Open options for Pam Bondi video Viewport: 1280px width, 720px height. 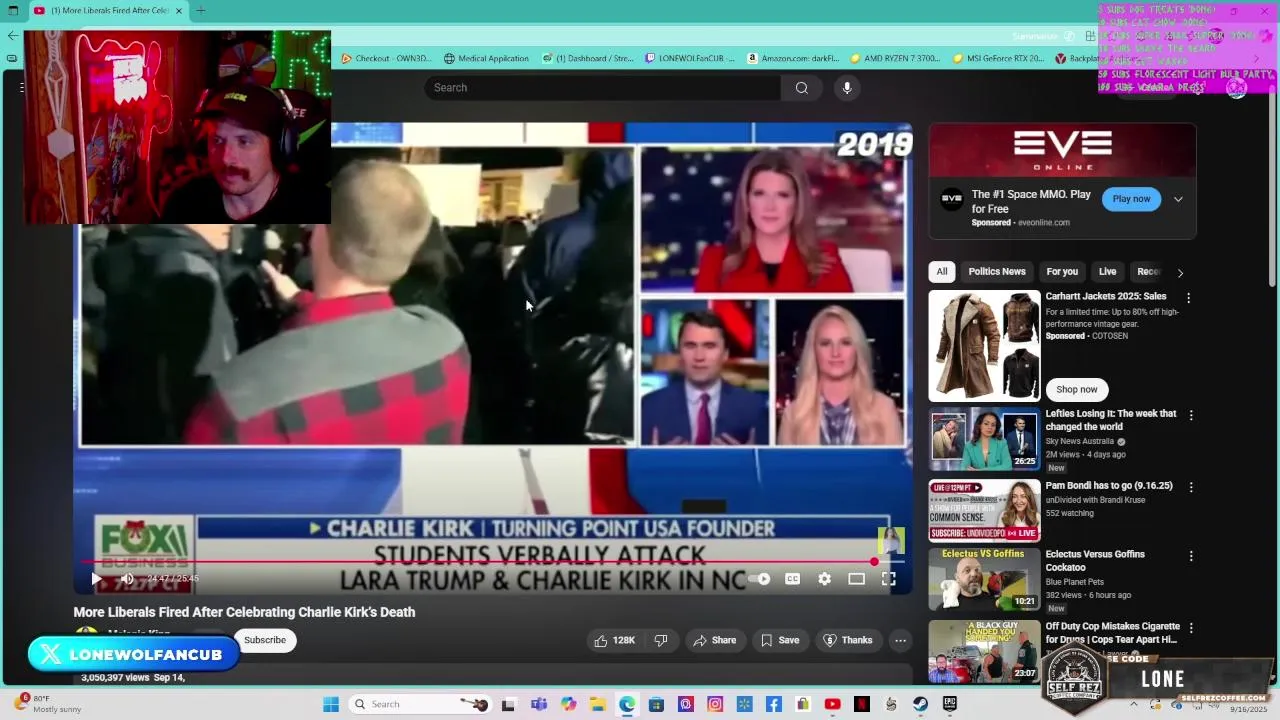[x=1190, y=487]
